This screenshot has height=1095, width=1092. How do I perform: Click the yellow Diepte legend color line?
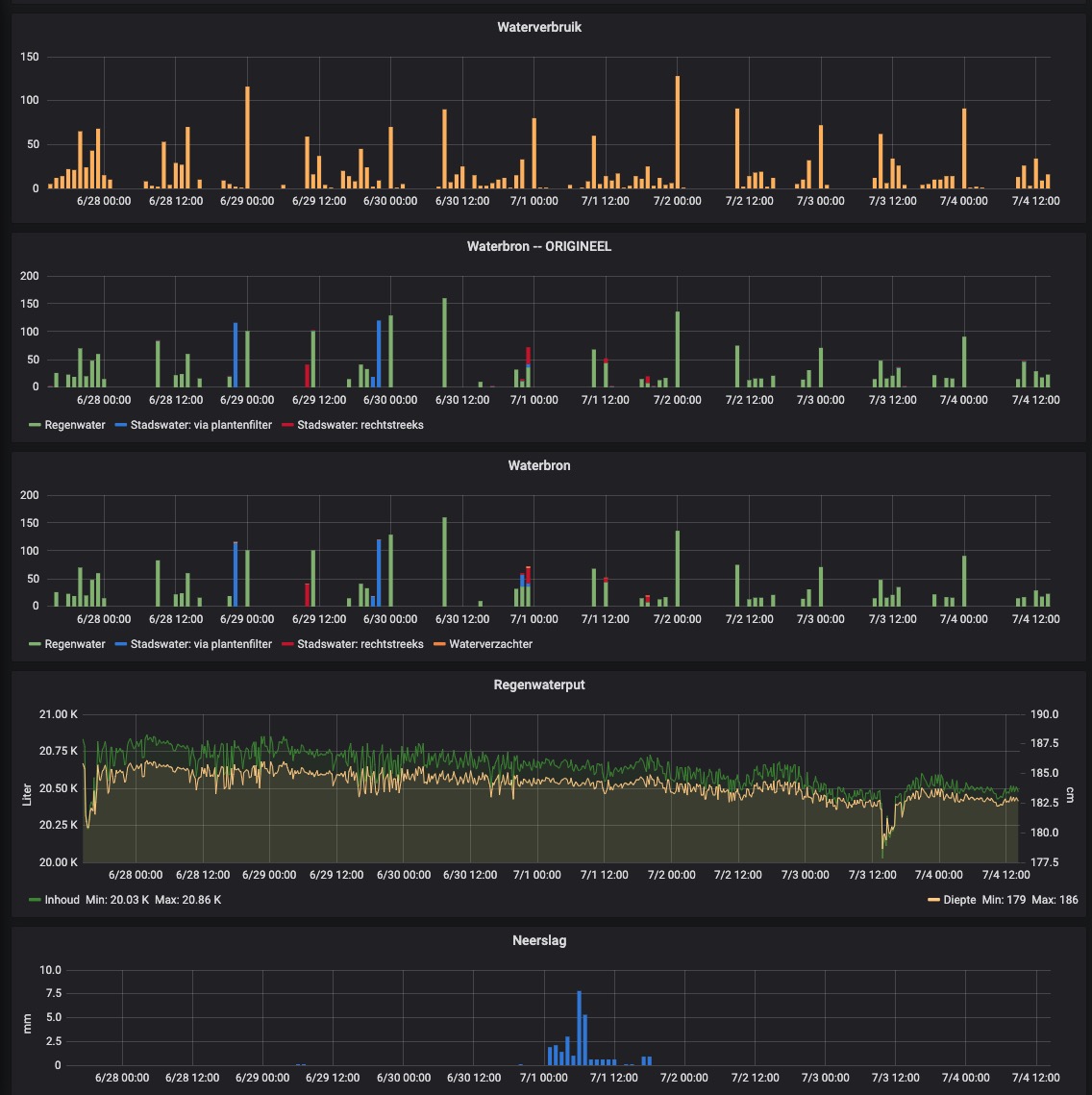[x=934, y=900]
